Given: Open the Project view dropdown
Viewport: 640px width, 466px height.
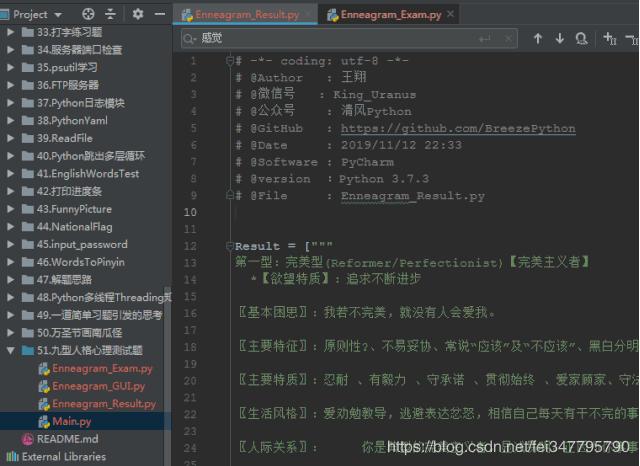Looking at the screenshot, I should coord(58,15).
